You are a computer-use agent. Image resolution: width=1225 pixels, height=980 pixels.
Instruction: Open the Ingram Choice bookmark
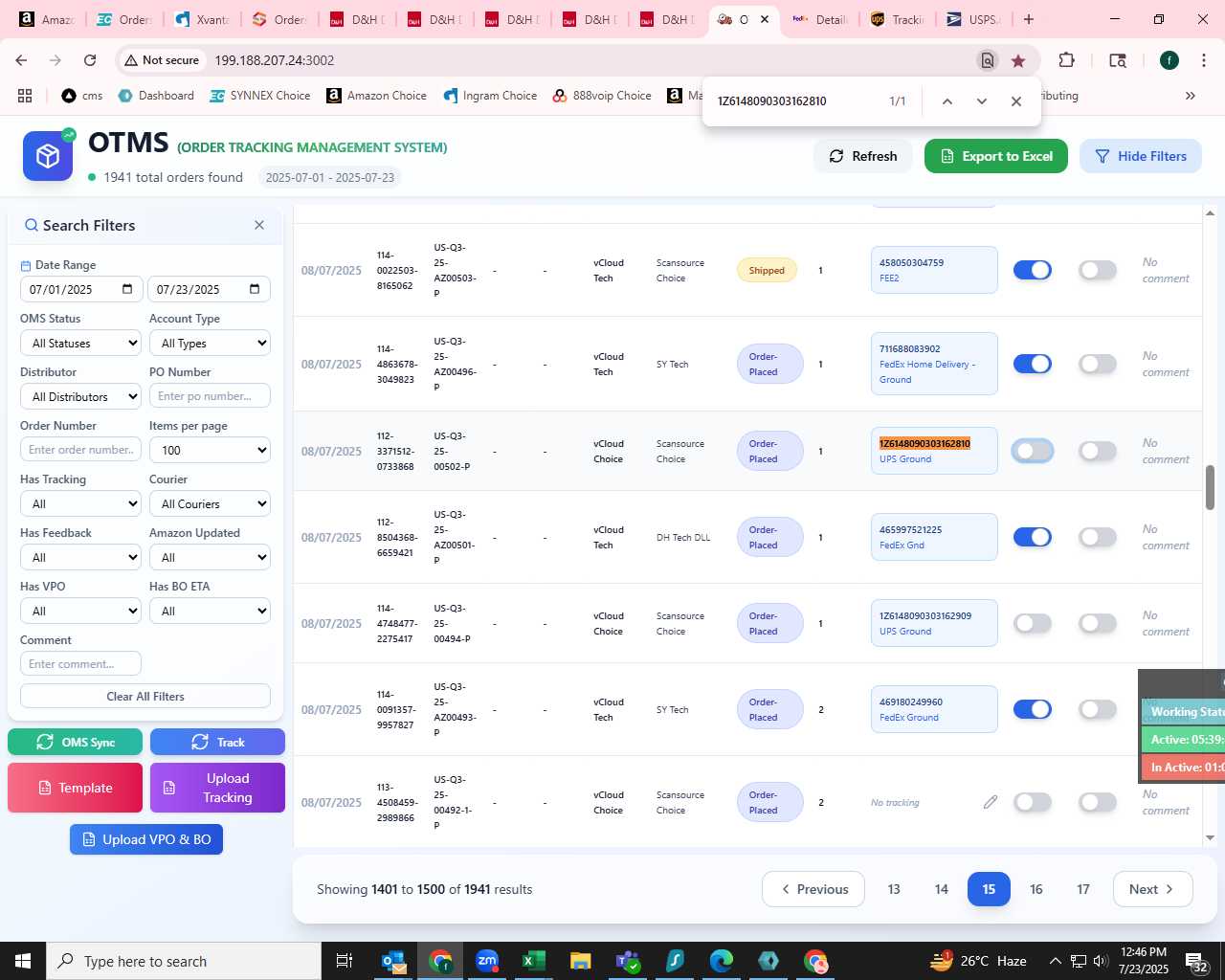pos(490,96)
